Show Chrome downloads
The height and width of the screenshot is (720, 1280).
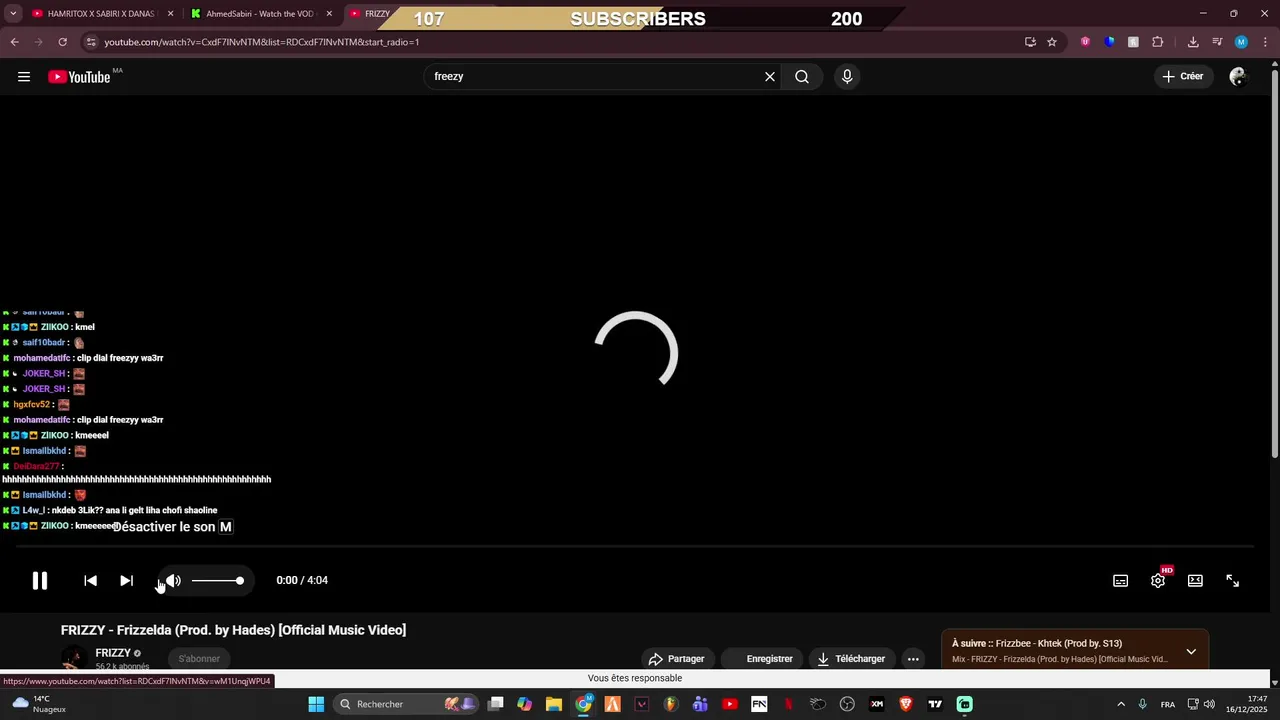click(1193, 42)
